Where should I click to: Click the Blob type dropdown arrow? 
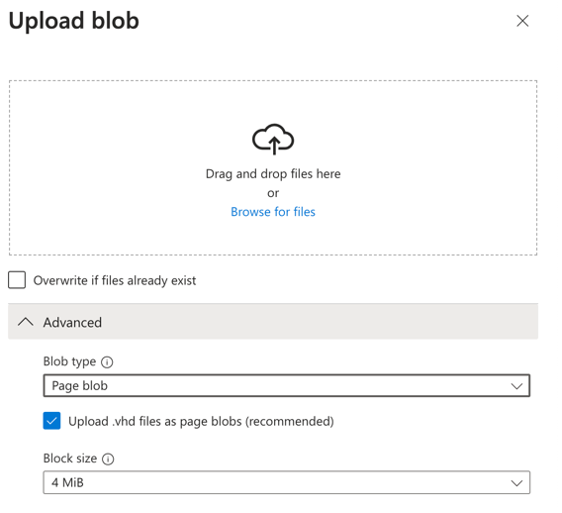(516, 386)
